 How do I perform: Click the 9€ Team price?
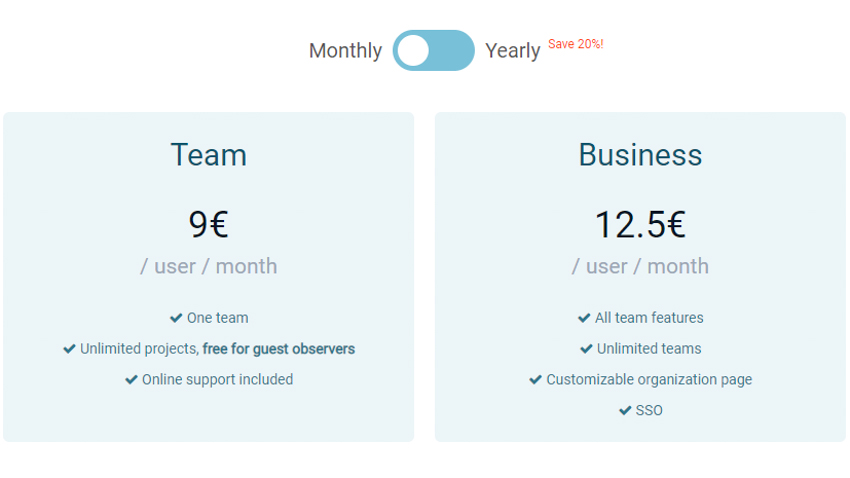tap(209, 224)
